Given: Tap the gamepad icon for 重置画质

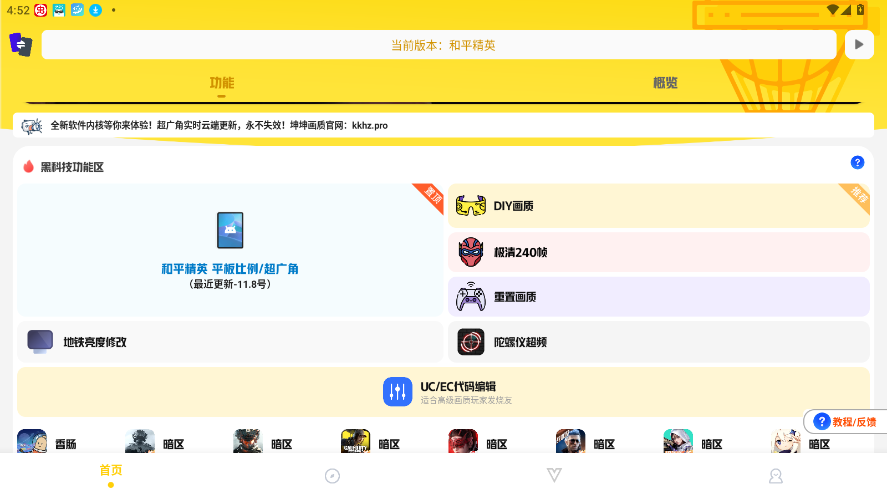Looking at the screenshot, I should 471,296.
